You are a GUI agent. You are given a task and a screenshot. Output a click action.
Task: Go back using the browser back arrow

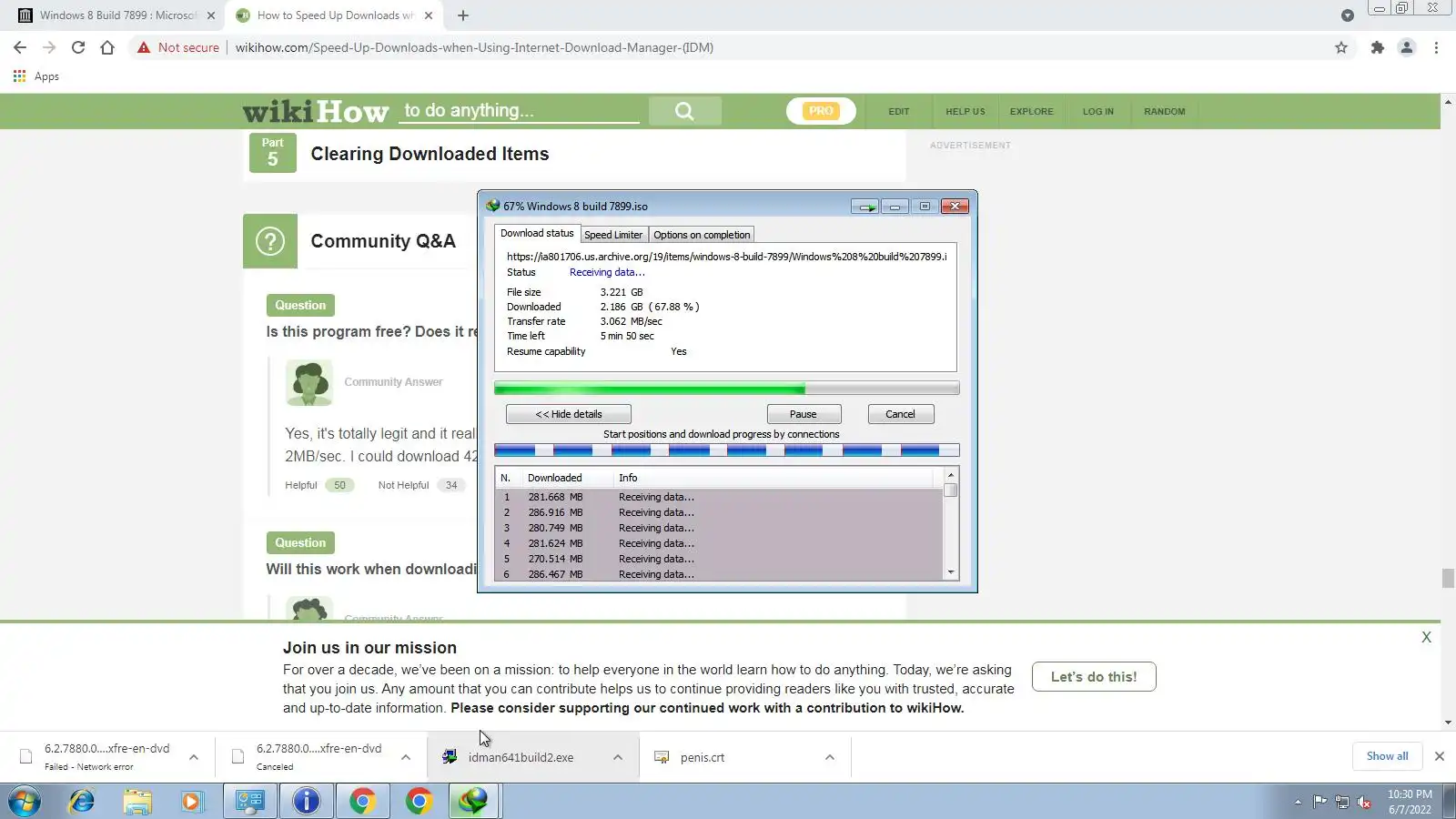(x=20, y=47)
